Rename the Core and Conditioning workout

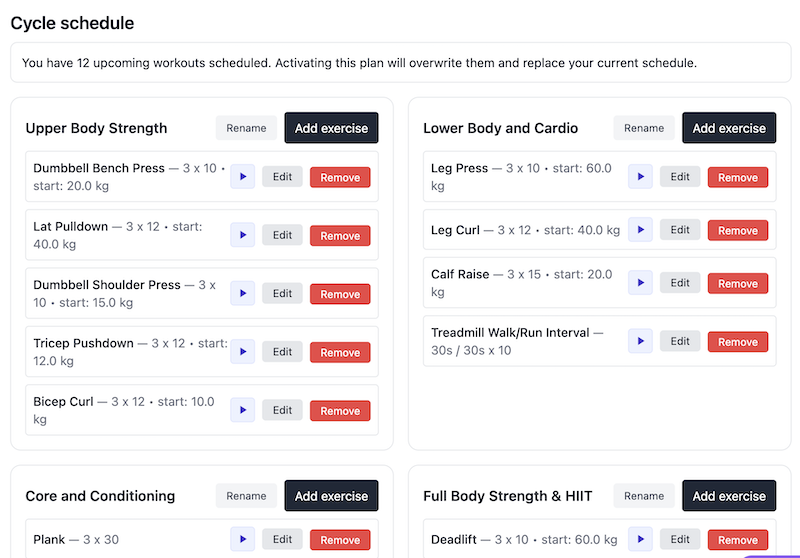tap(246, 496)
